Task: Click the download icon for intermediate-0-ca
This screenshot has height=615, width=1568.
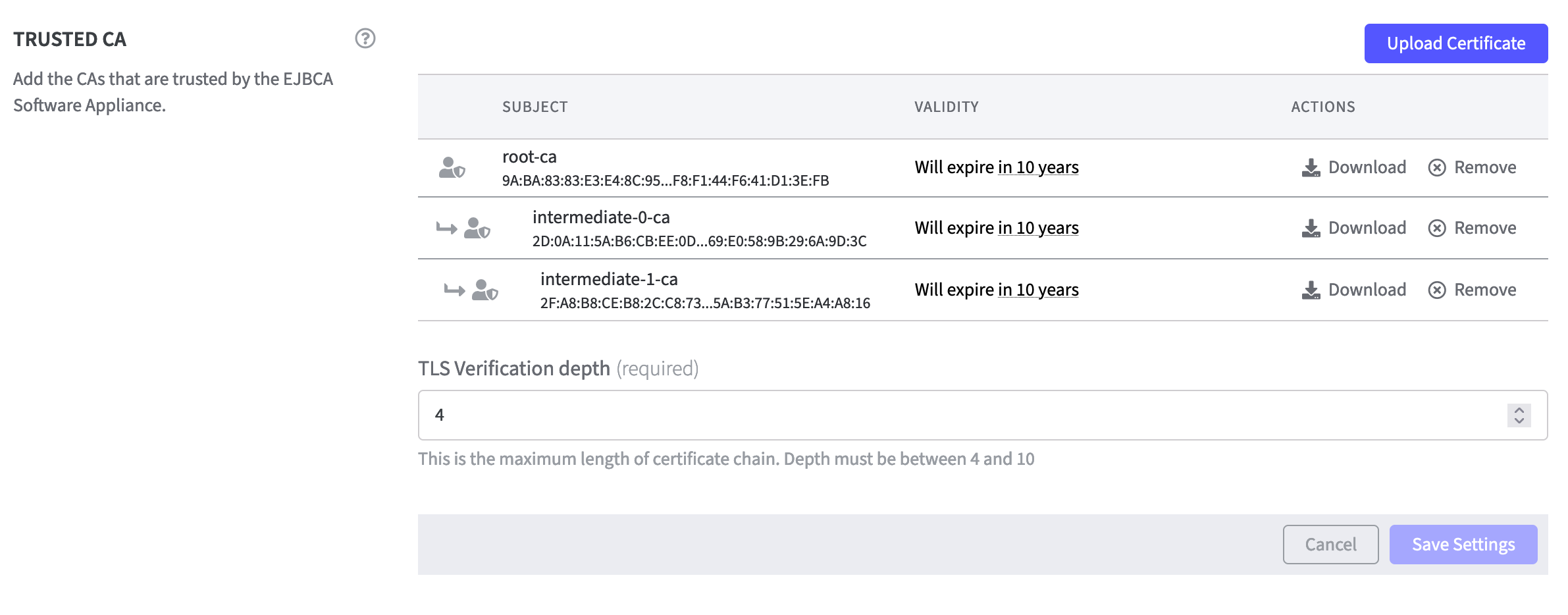Action: pos(1311,228)
